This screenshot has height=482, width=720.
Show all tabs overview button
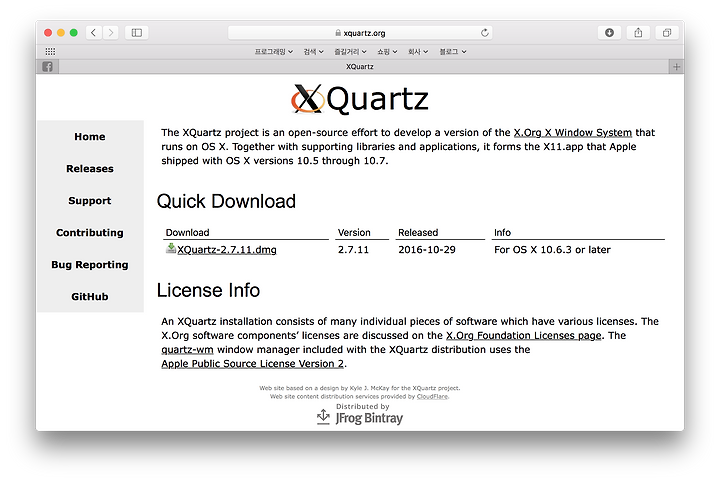[667, 33]
